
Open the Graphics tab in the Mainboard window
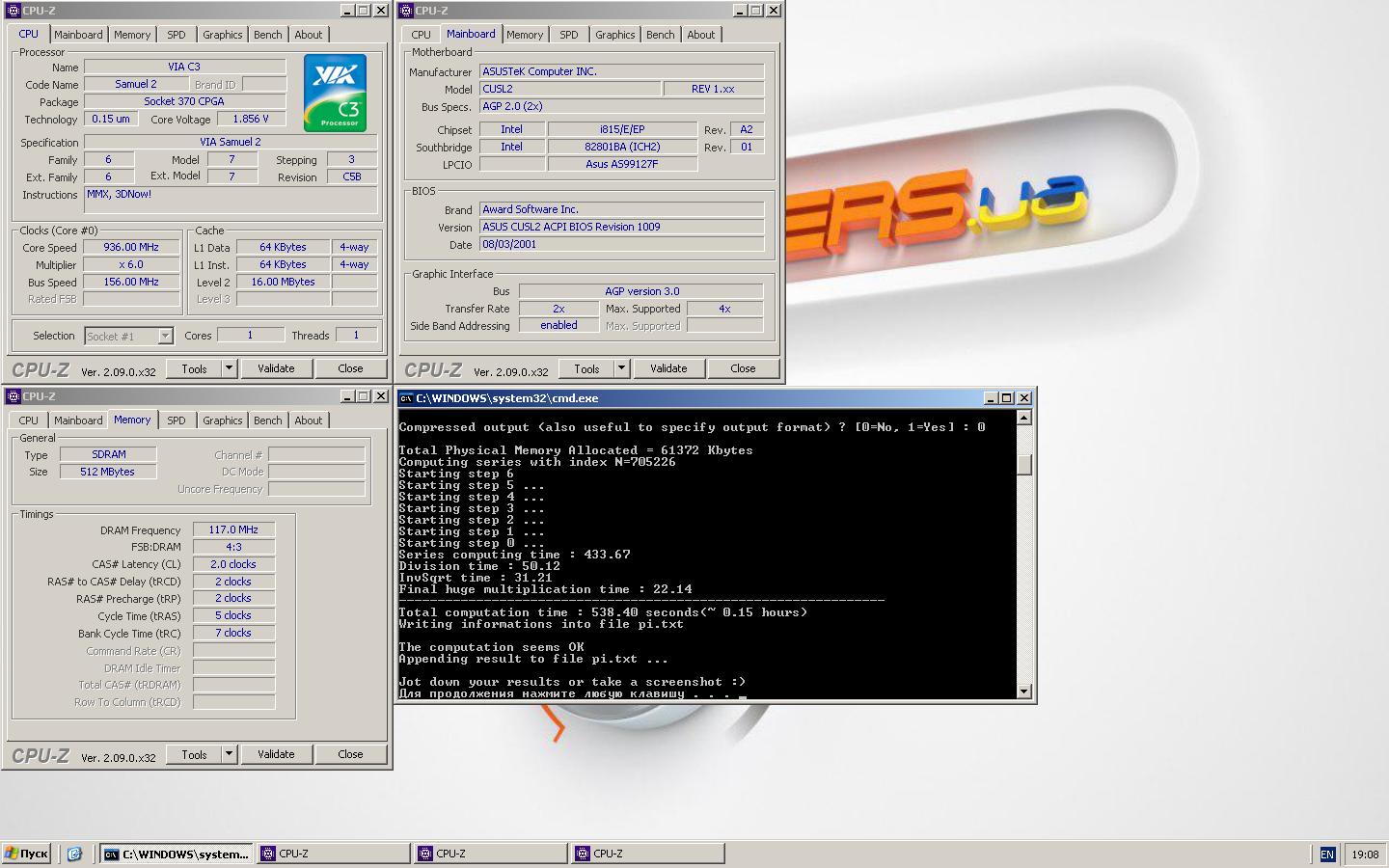pyautogui.click(x=614, y=35)
